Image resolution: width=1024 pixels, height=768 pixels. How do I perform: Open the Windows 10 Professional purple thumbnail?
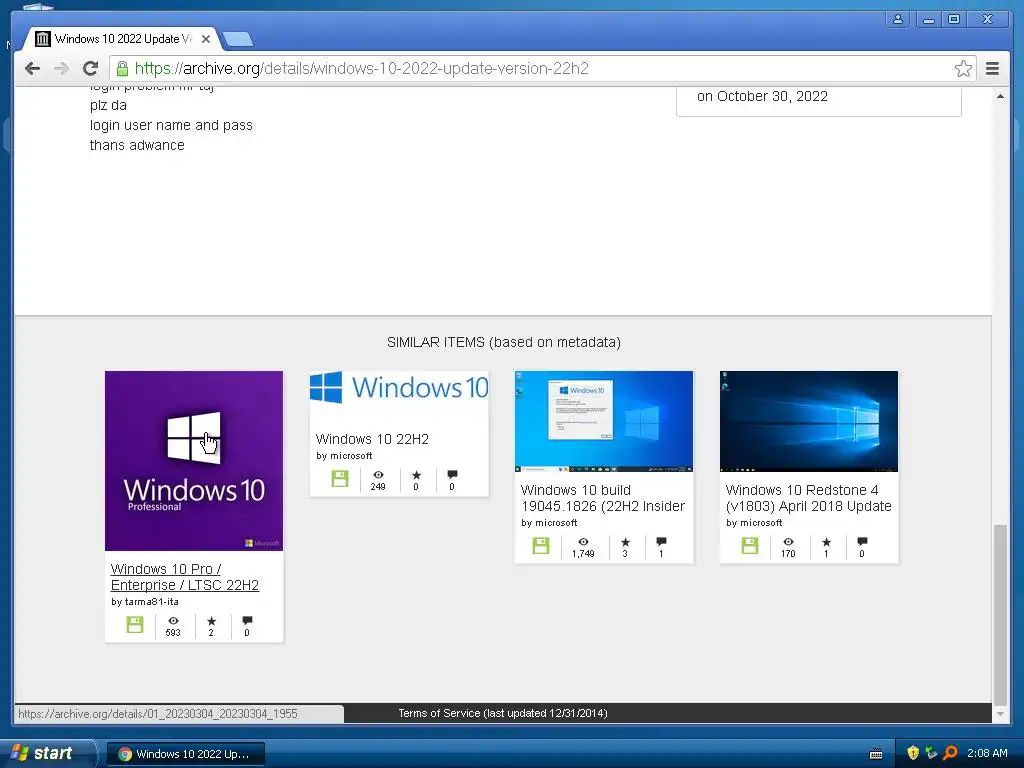[x=194, y=460]
